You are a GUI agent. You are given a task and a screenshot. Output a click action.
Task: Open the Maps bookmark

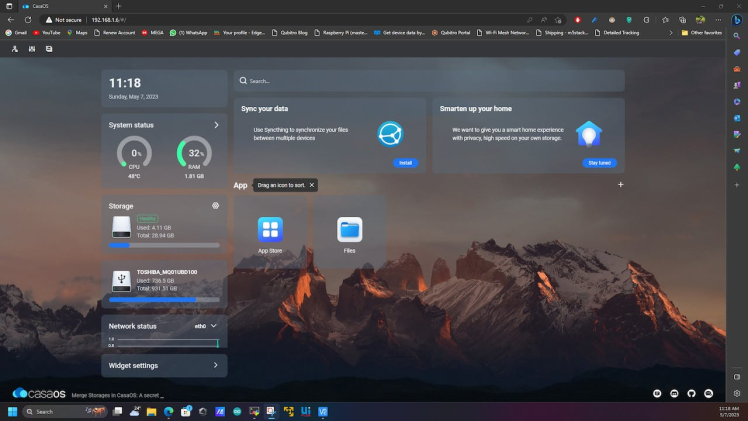[77, 33]
